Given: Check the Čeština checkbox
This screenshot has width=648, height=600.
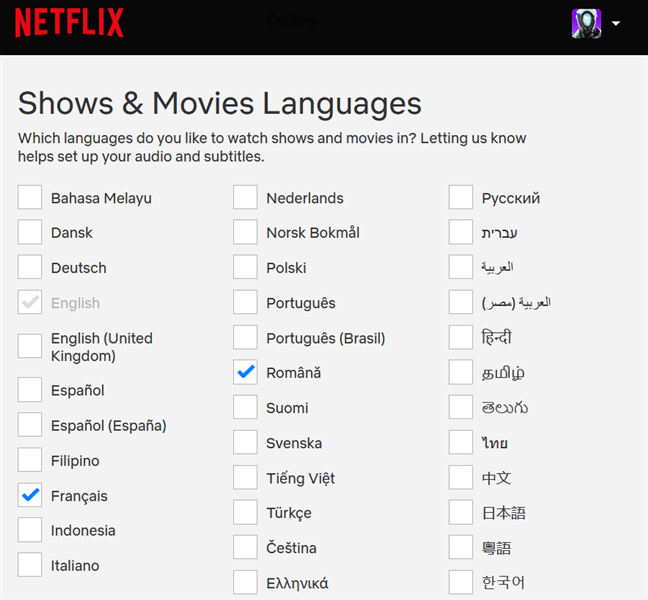Looking at the screenshot, I should coord(245,547).
